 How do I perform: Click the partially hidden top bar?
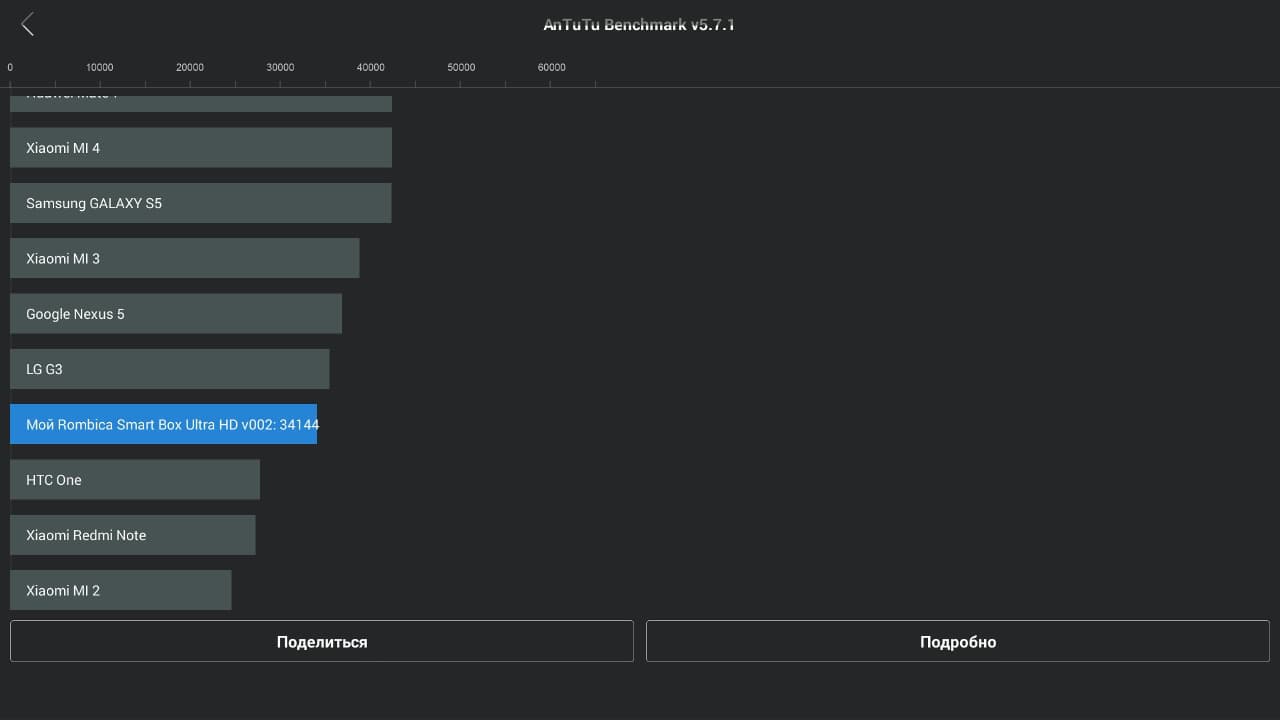[200, 101]
